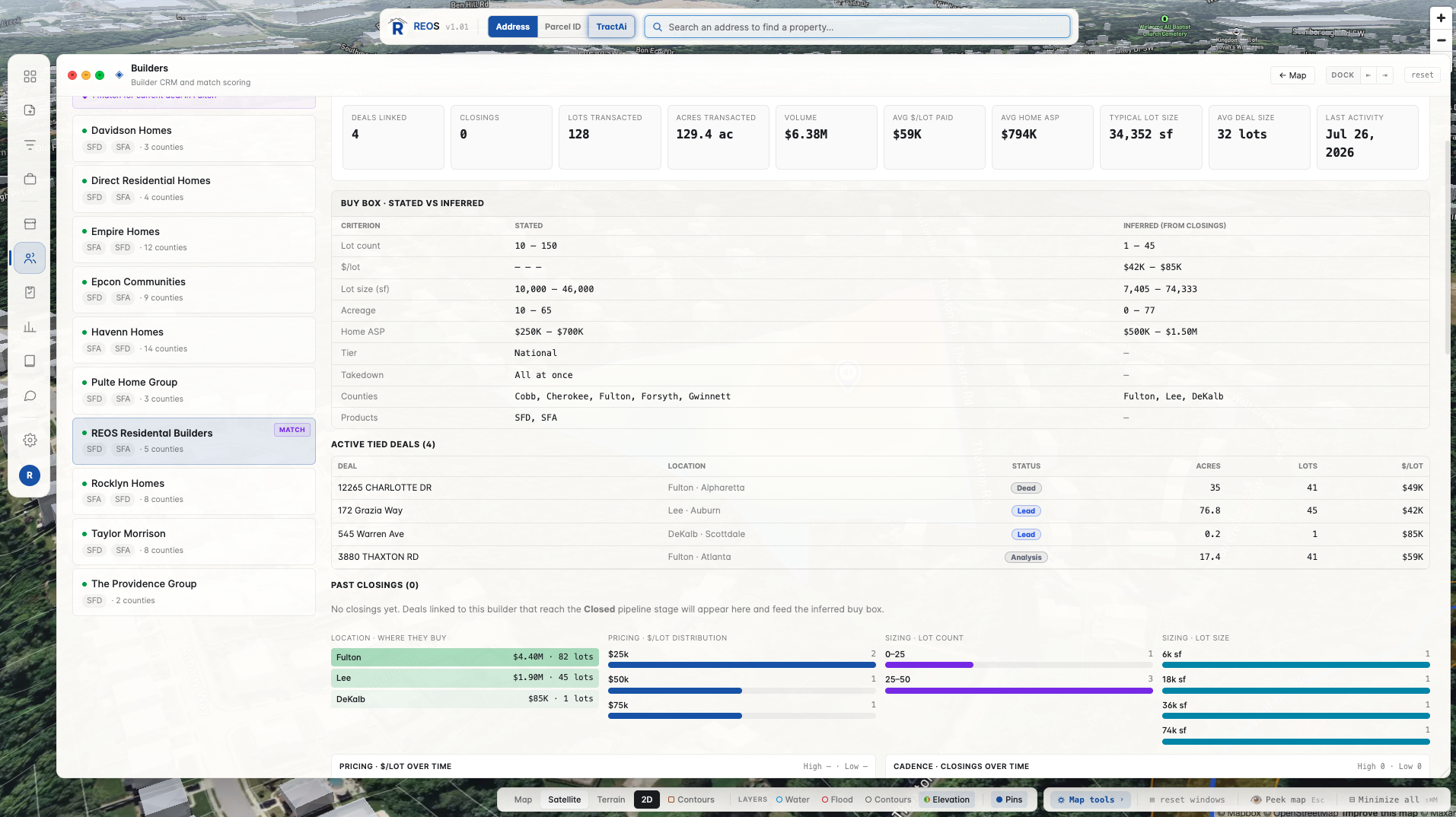Dock the Builders panel to the right
Screen dimensions: 1456x817
coord(1385,75)
